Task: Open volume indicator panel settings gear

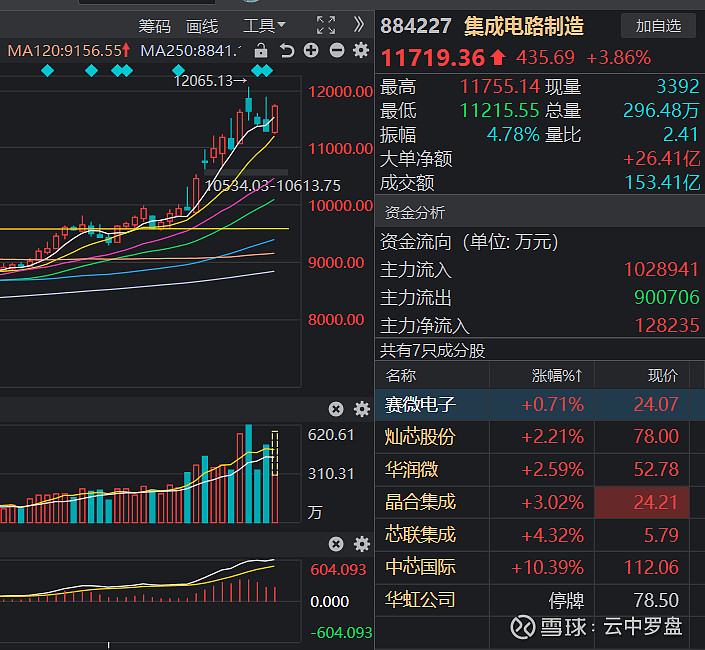Action: click(361, 408)
